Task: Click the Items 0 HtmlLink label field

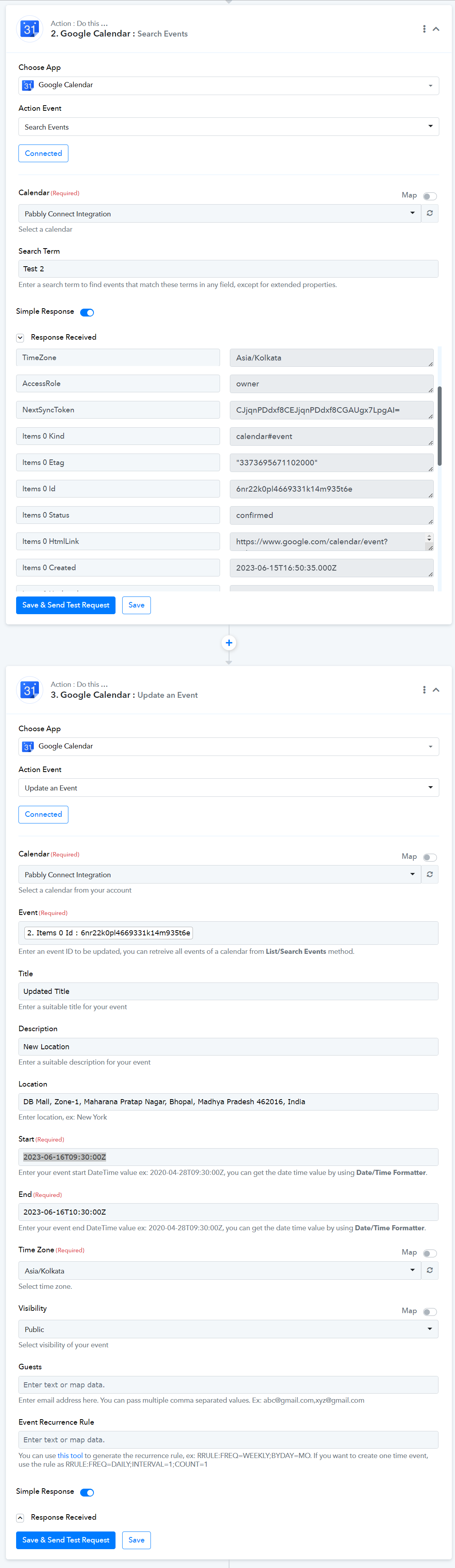Action: click(x=117, y=541)
